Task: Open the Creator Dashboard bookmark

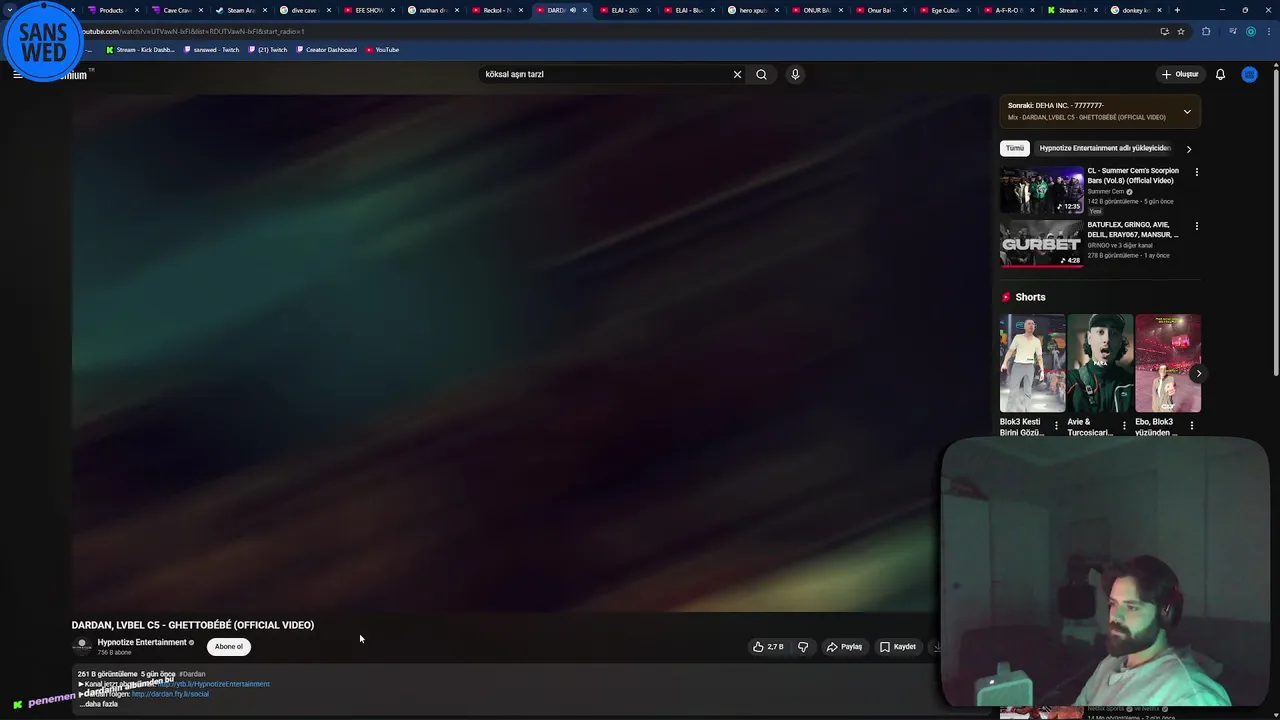Action: 326,49
